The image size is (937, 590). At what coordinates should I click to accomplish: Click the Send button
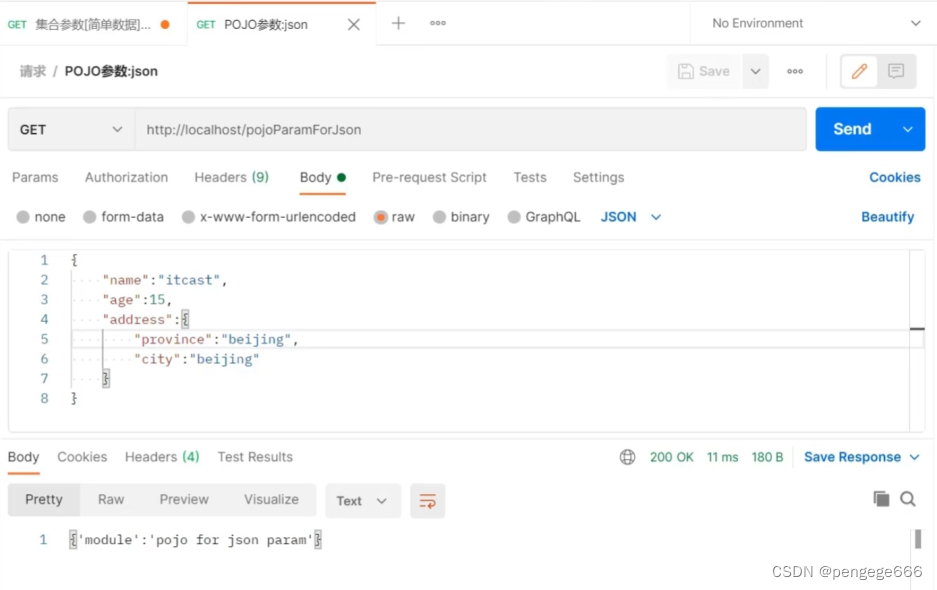(x=852, y=129)
